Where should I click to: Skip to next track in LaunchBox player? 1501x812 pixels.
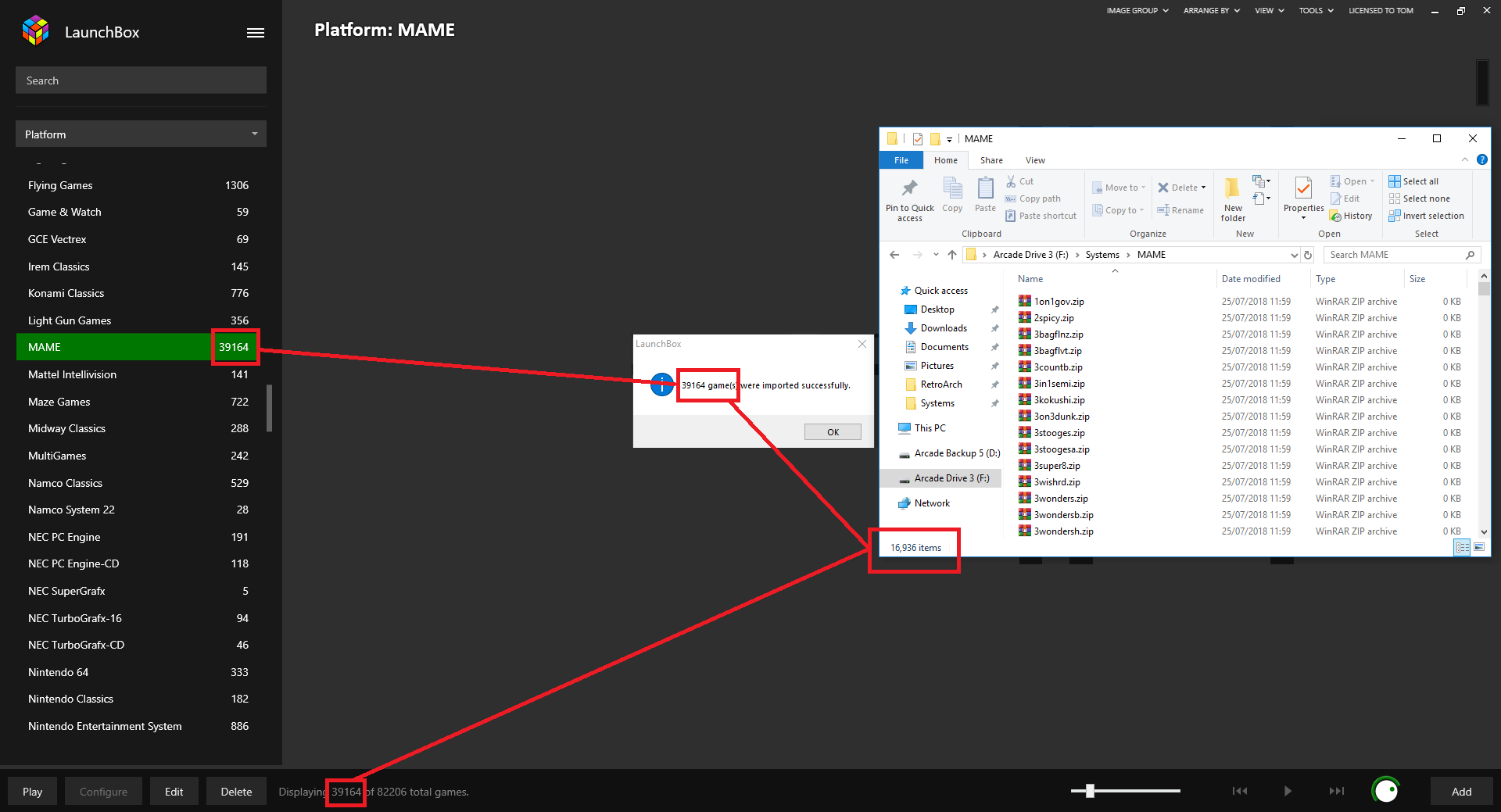click(1337, 791)
